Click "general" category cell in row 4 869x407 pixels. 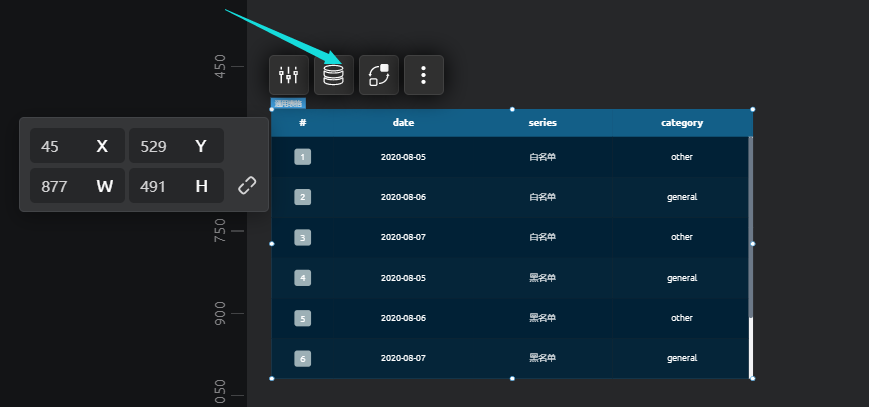pyautogui.click(x=682, y=278)
